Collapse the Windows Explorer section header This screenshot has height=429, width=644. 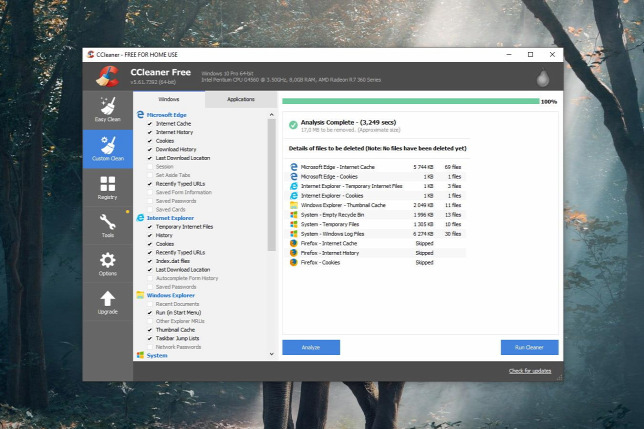coord(170,295)
